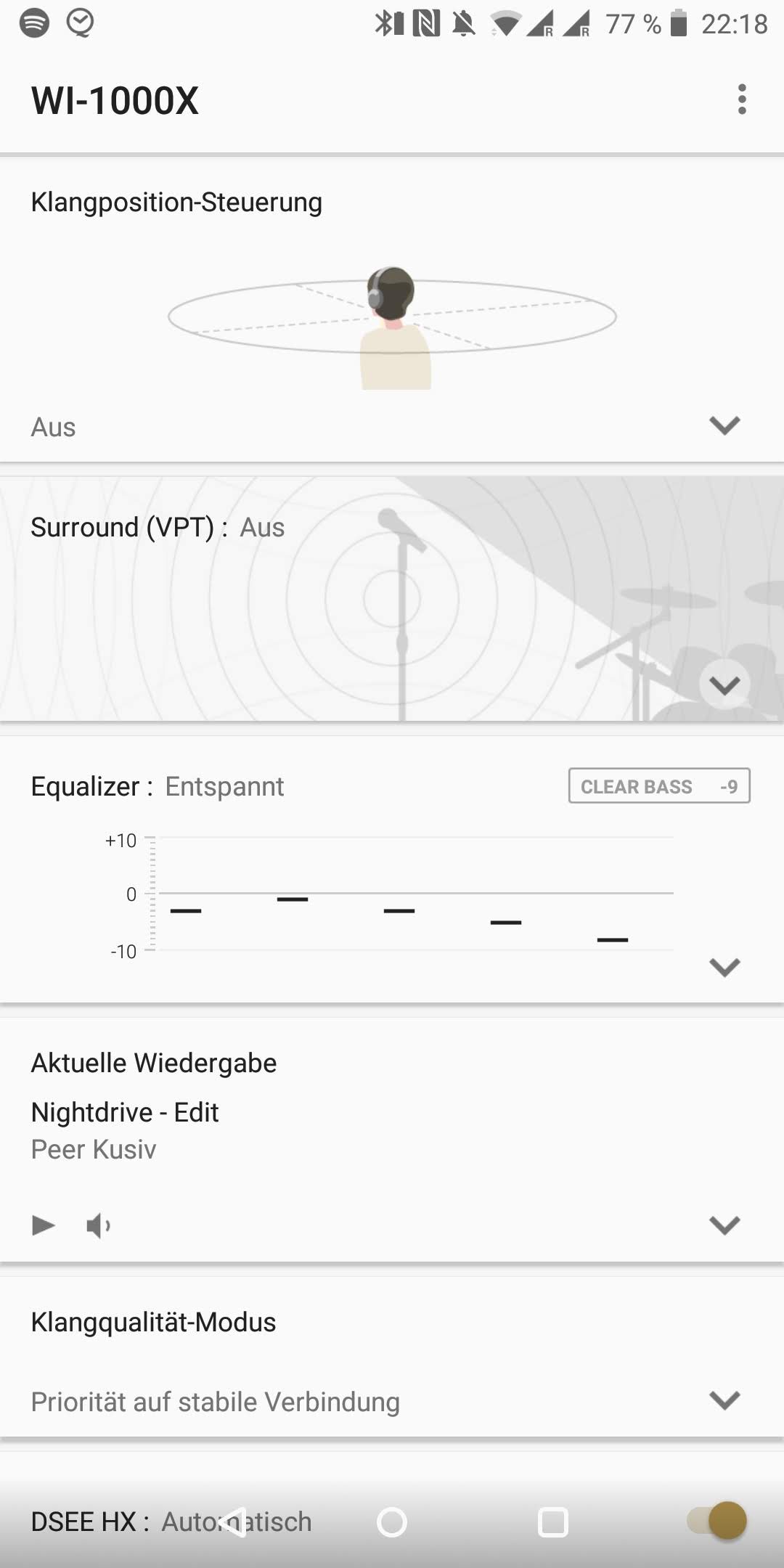Tap the CLEAR BASS -9 button
The height and width of the screenshot is (1568, 784).
coord(658,786)
